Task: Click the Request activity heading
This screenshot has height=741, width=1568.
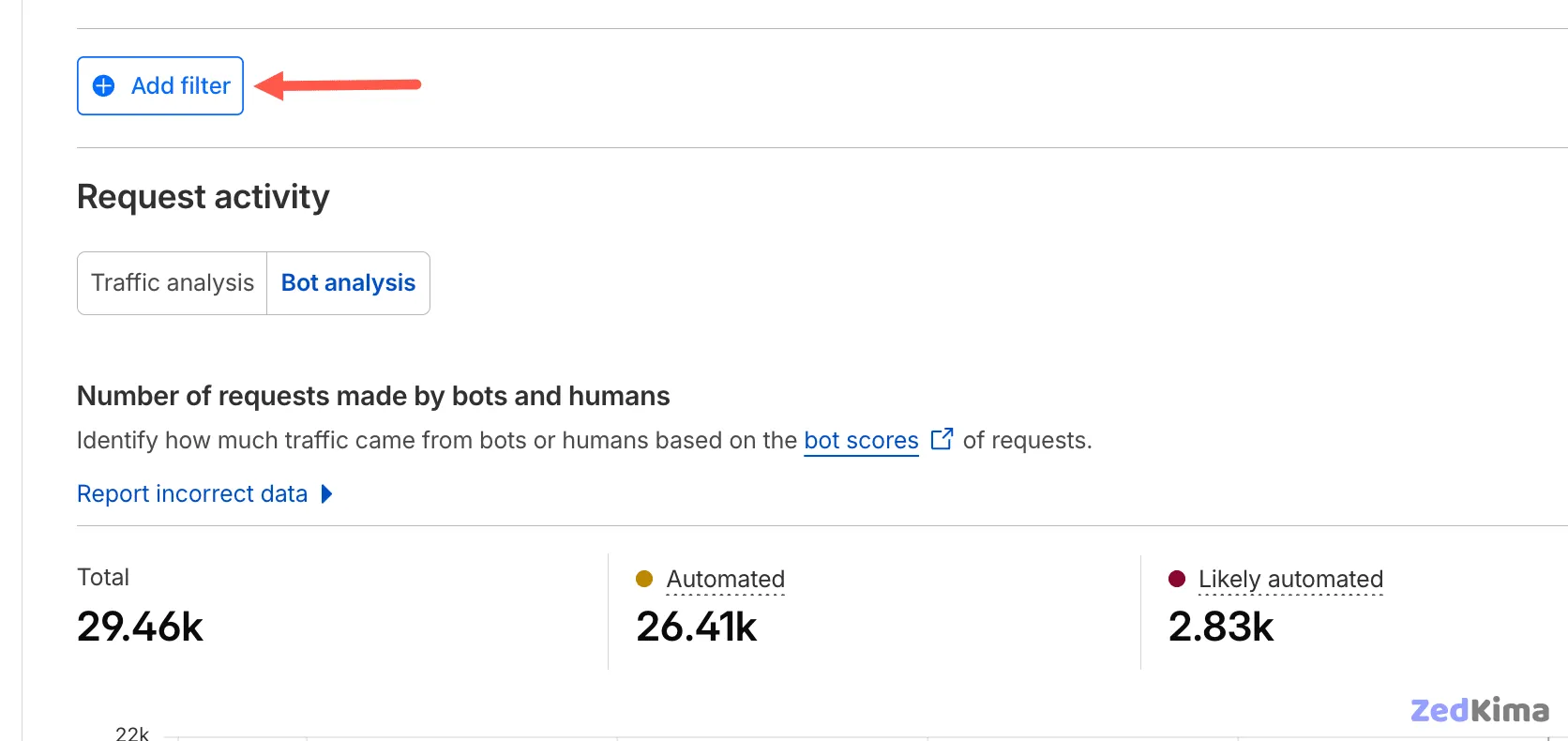Action: pyautogui.click(x=204, y=197)
